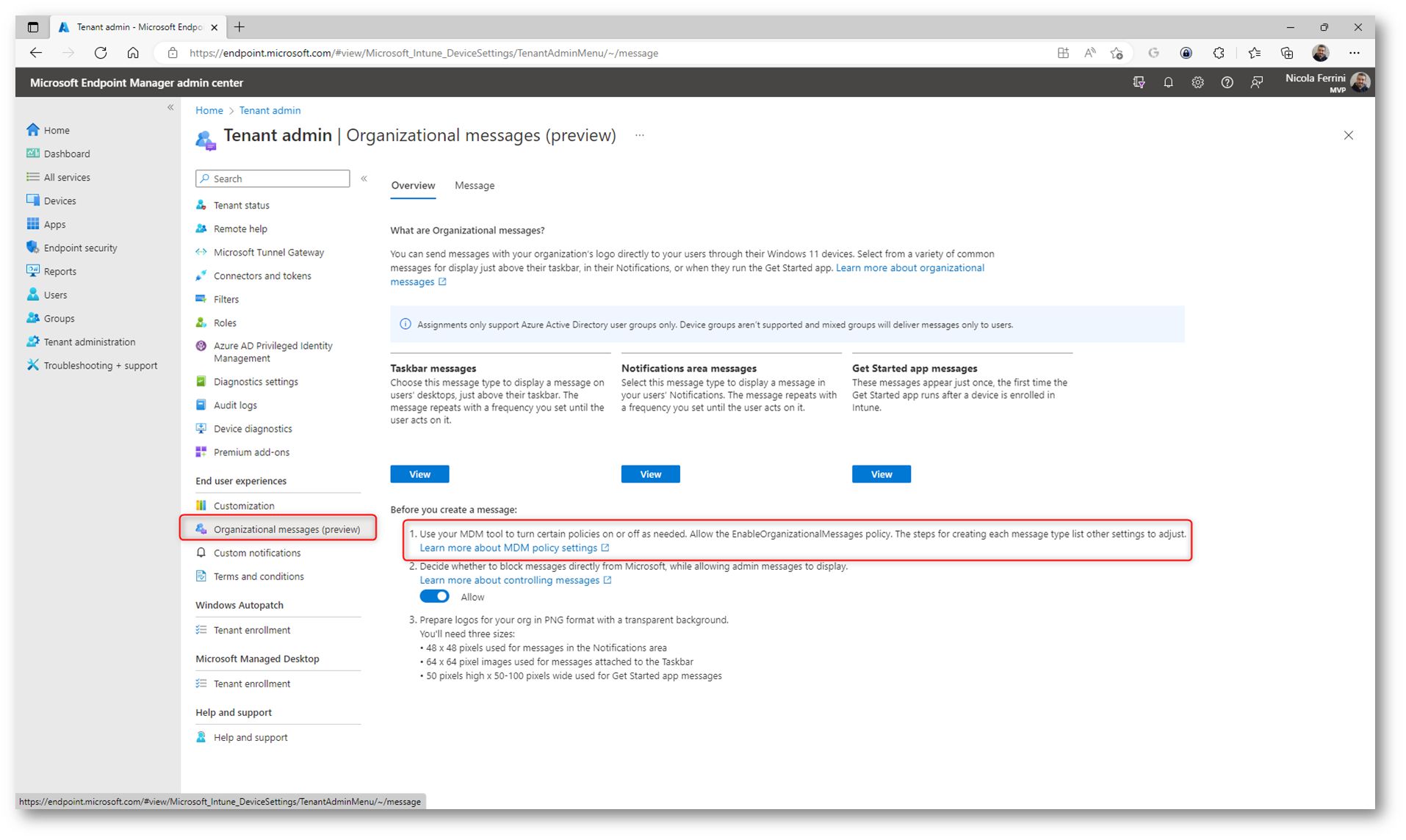Open Users in left navigation
This screenshot has height=840, width=1406.
click(47, 294)
